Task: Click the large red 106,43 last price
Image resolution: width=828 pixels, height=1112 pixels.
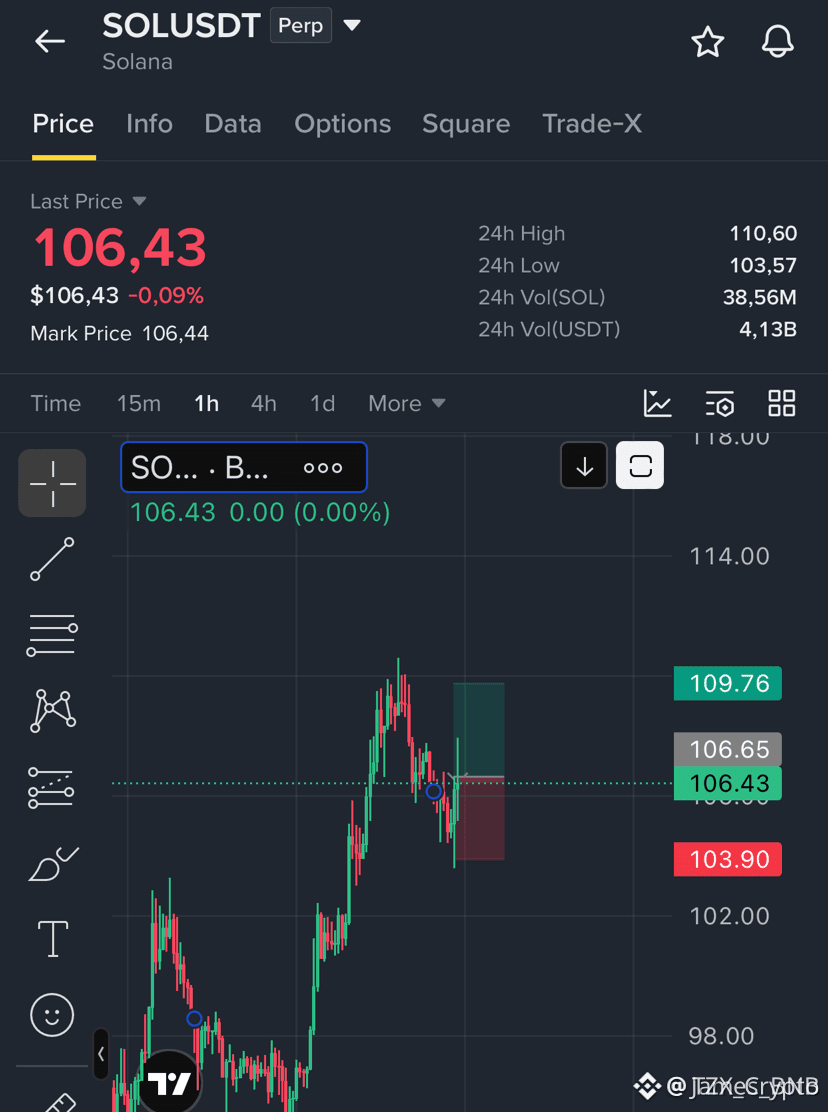Action: [x=120, y=248]
